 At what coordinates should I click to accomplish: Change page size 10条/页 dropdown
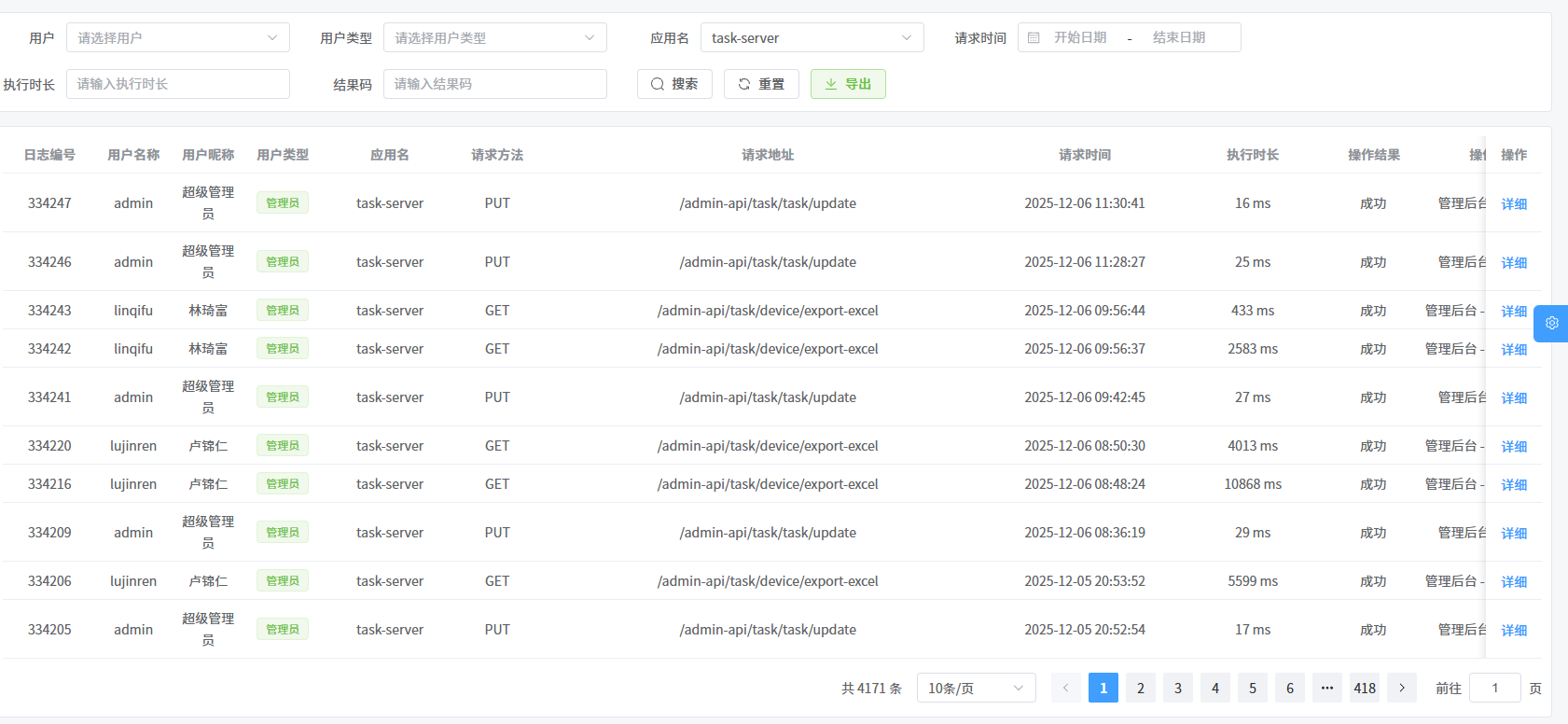pos(976,688)
